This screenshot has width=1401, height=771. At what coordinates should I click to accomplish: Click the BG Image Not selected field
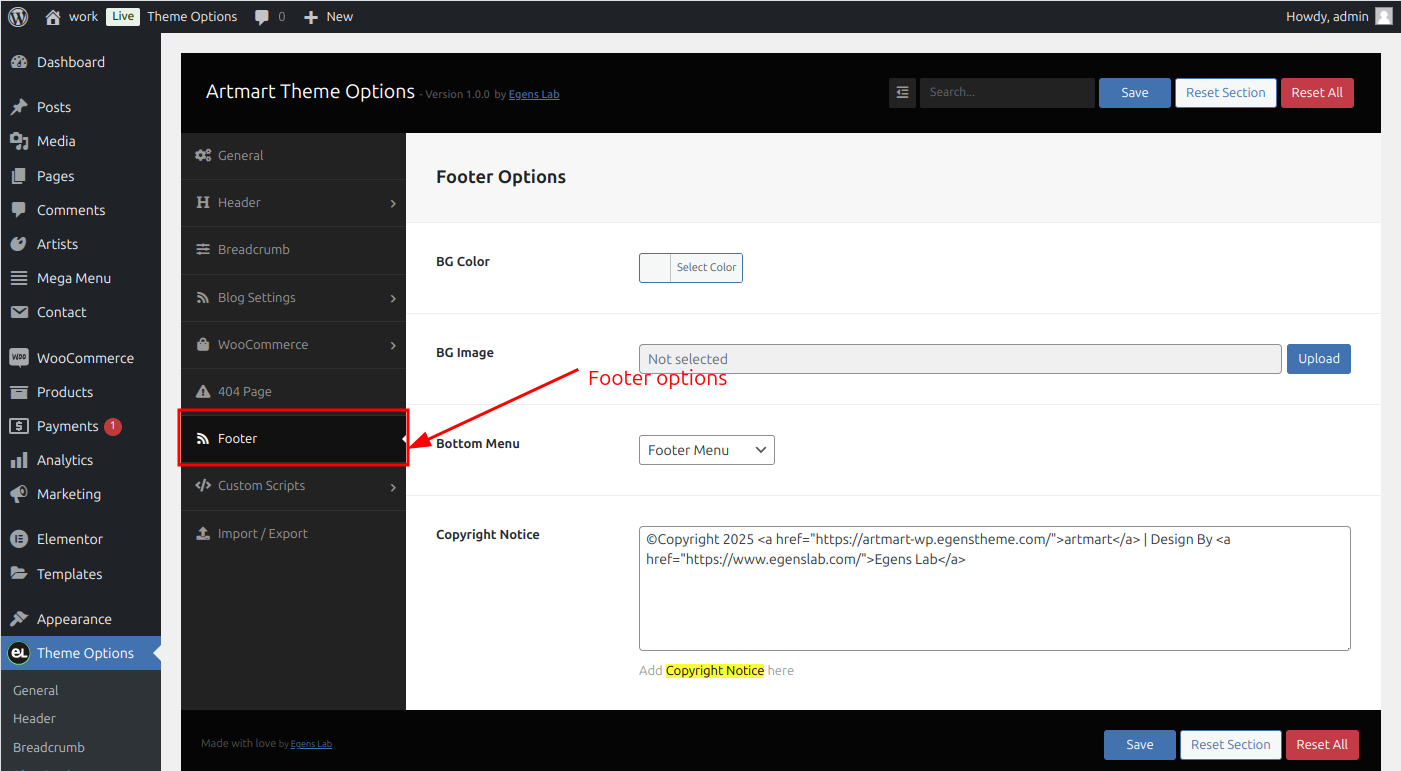(960, 359)
